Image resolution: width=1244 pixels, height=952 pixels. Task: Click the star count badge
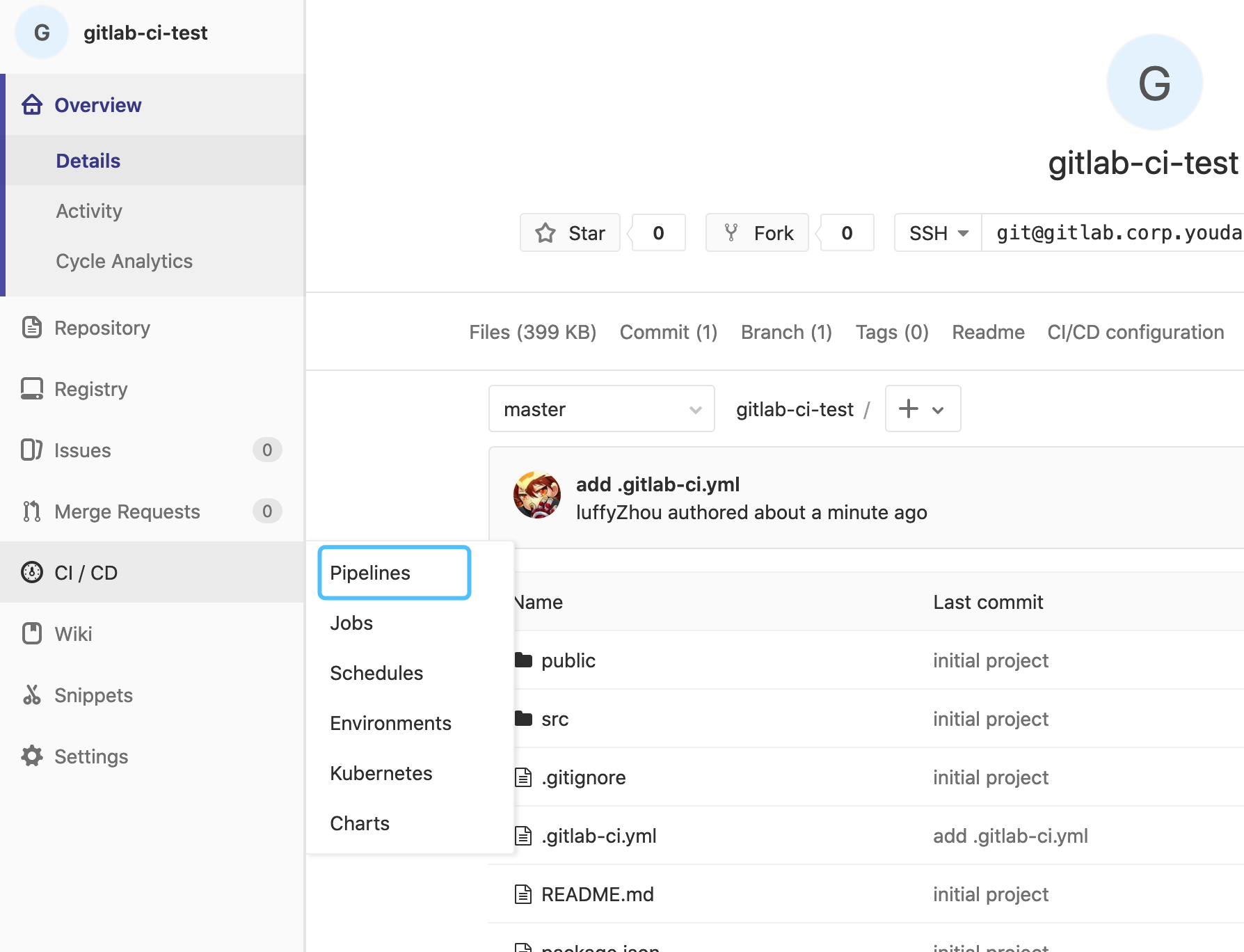click(x=658, y=232)
